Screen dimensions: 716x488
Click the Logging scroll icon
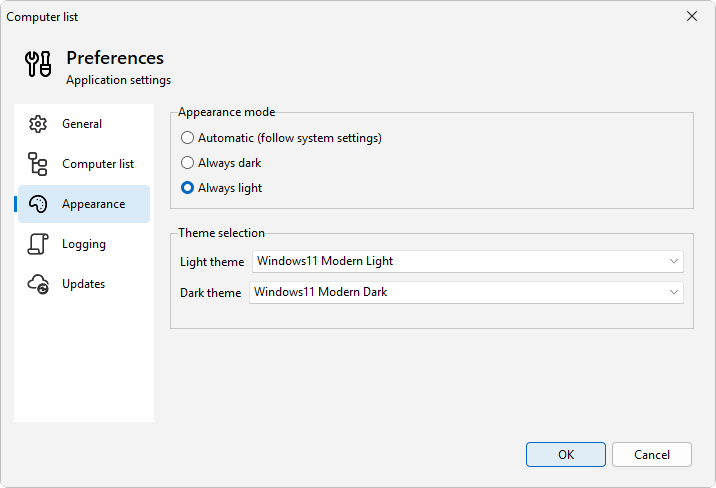click(38, 244)
